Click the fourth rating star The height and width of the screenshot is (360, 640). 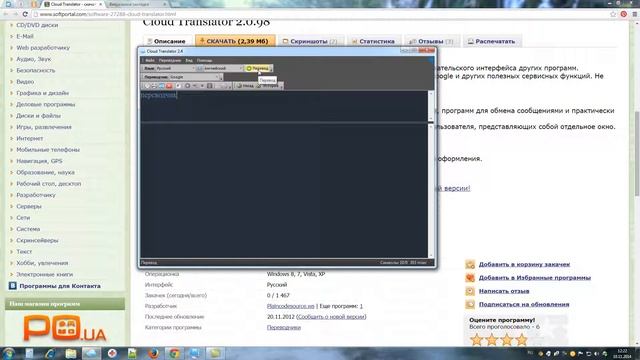coord(522,340)
